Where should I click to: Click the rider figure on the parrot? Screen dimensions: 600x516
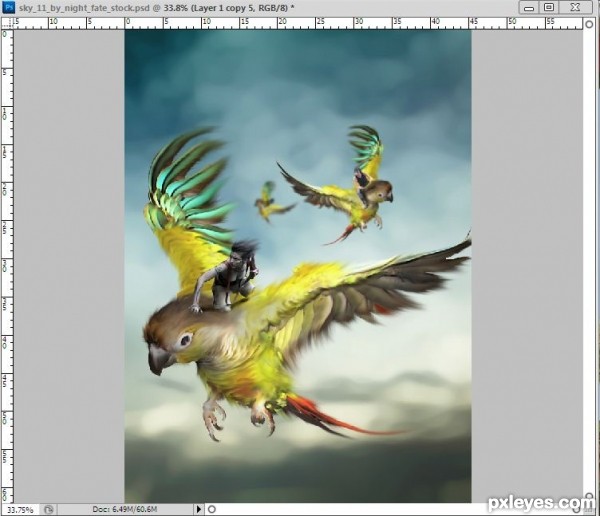(x=226, y=276)
